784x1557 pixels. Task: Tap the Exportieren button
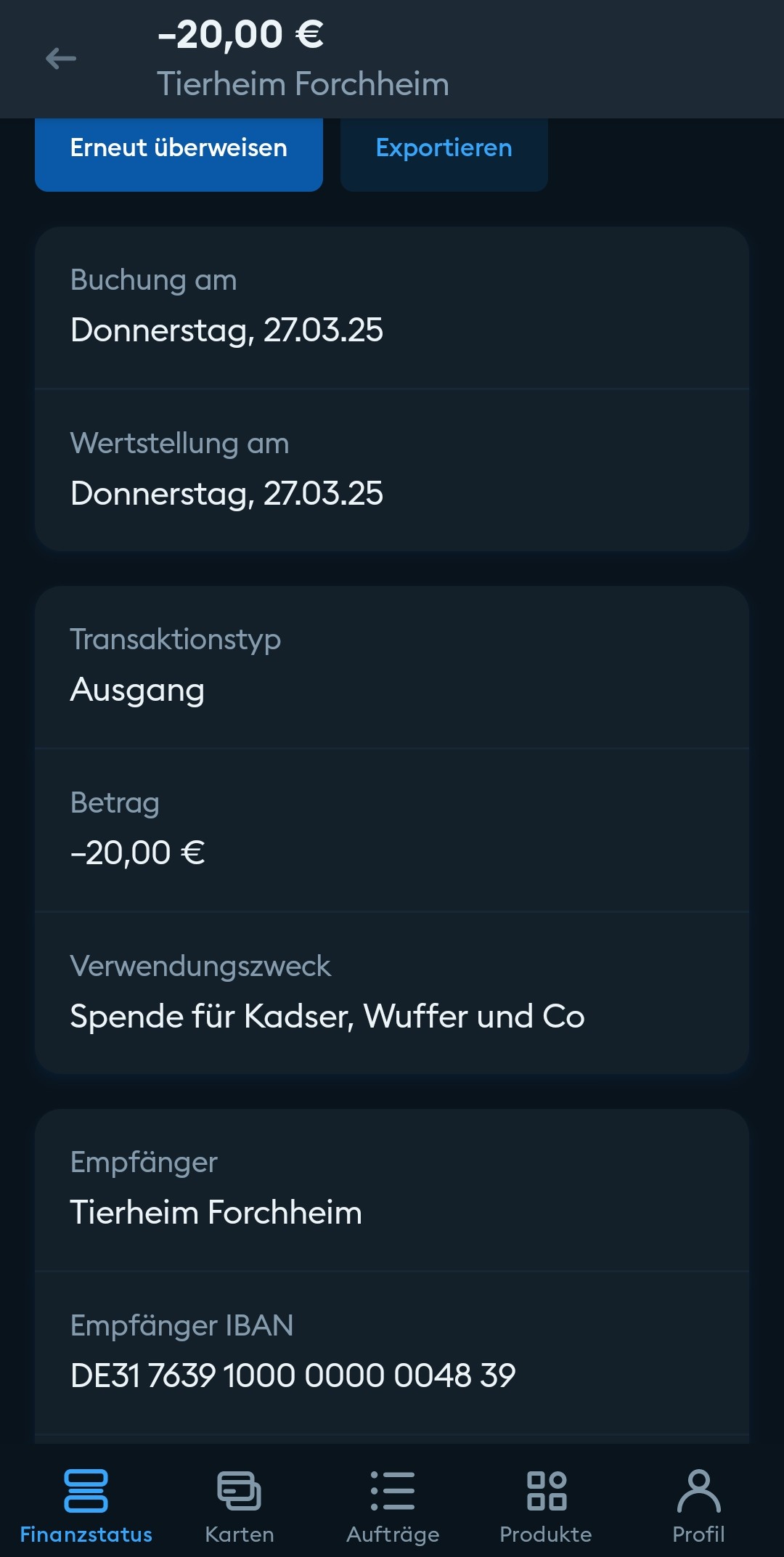(x=444, y=148)
